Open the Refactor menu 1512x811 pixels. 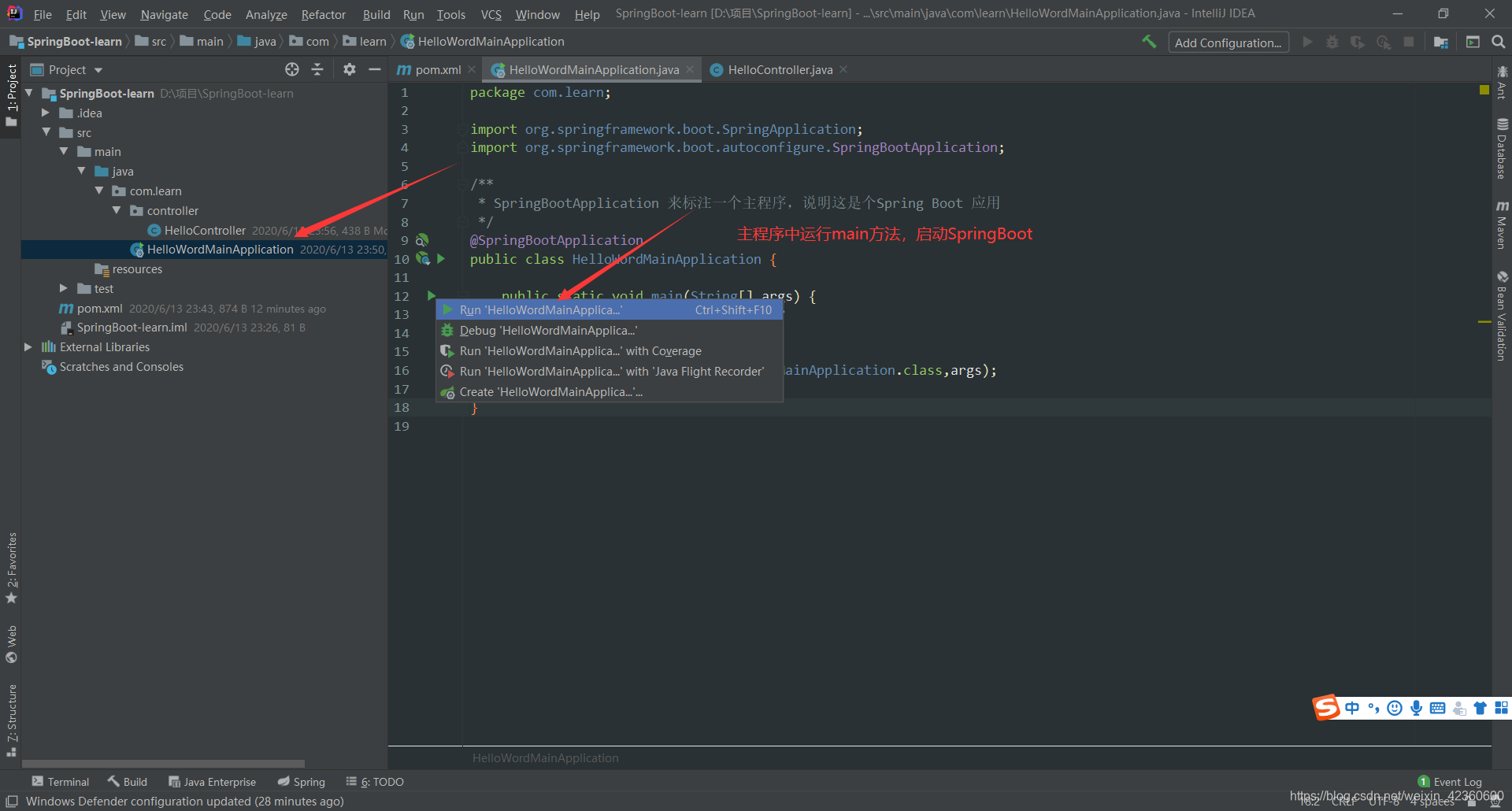(323, 14)
